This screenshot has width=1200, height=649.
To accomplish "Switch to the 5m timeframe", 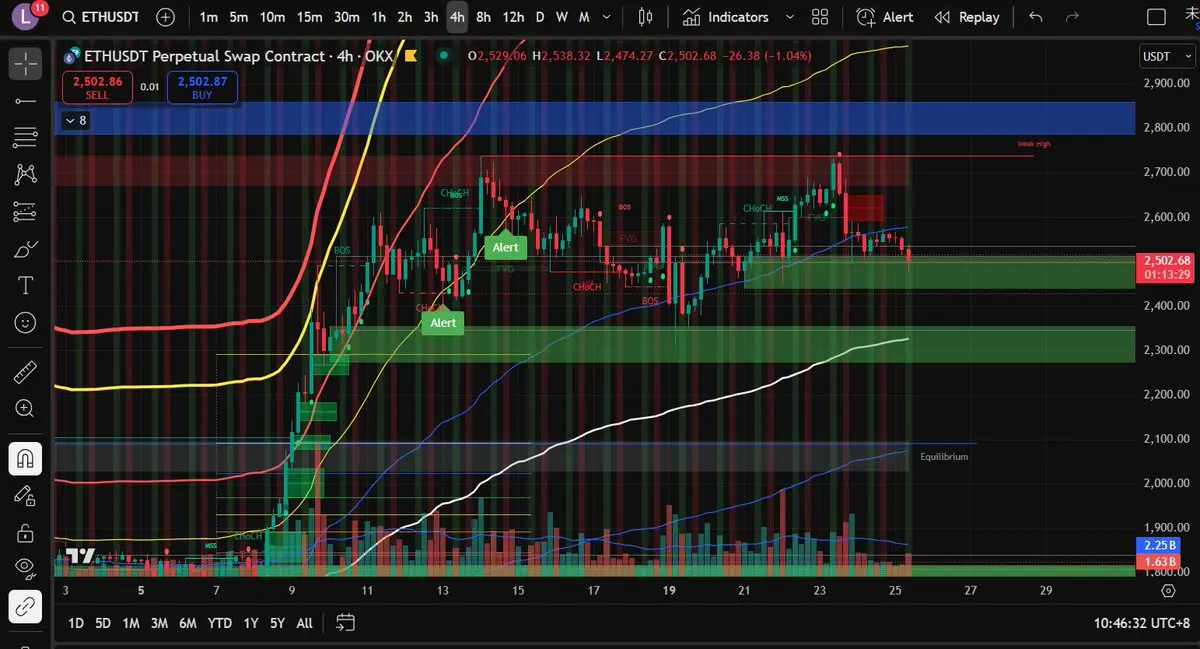I will click(238, 17).
